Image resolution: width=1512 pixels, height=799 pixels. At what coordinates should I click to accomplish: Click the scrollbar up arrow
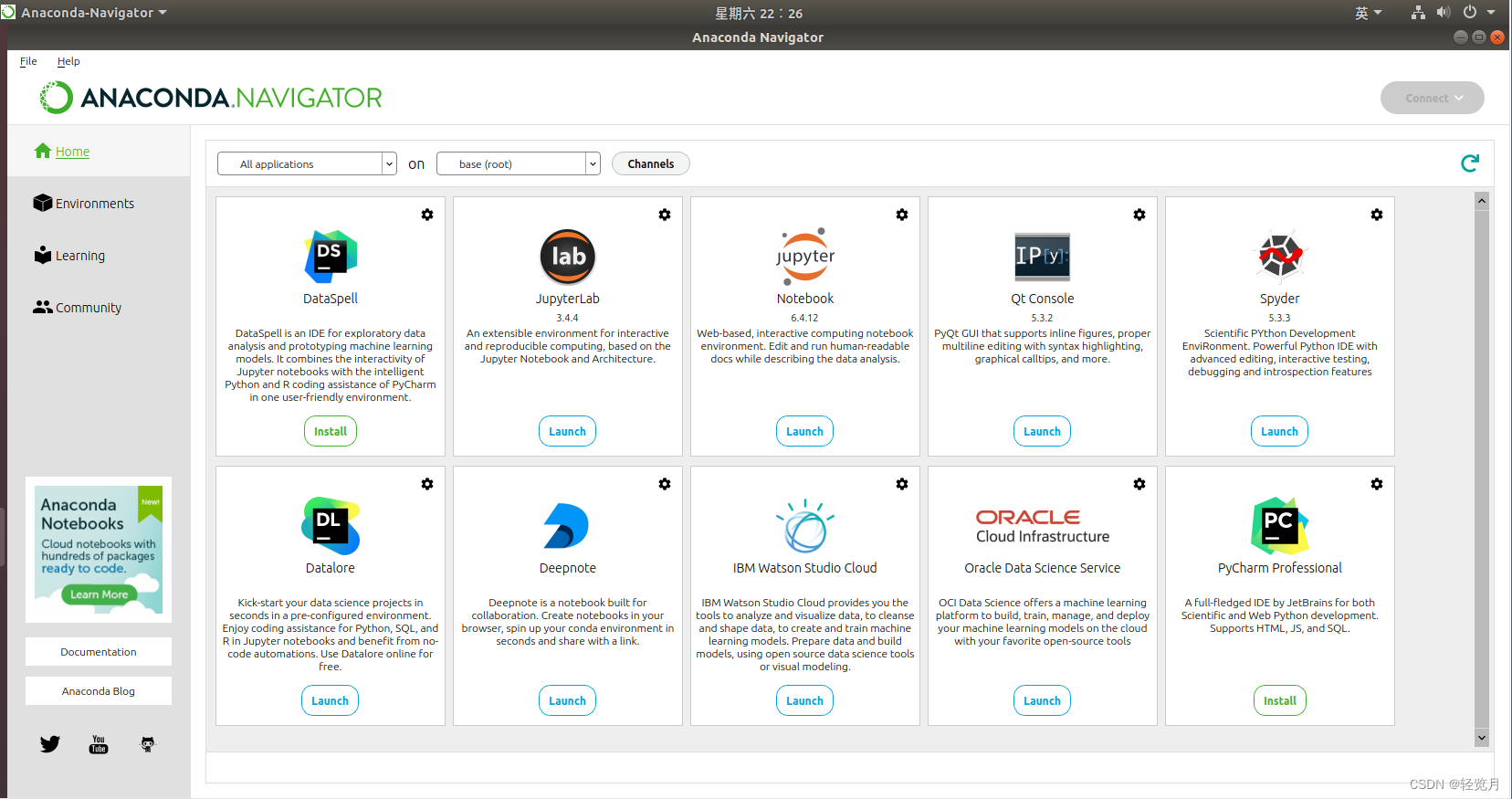coord(1482,200)
